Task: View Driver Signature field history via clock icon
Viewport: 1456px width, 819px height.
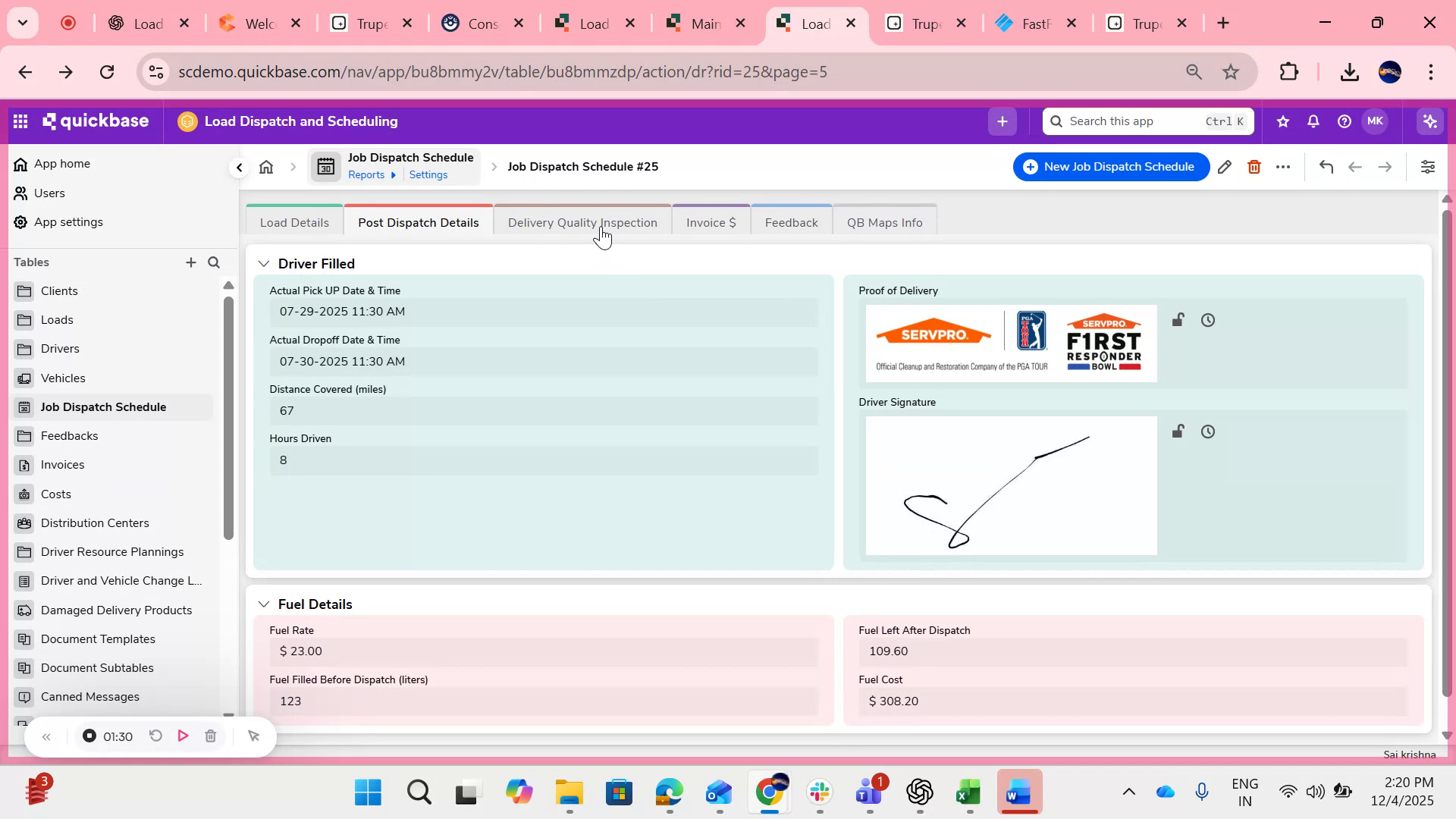Action: click(1207, 431)
